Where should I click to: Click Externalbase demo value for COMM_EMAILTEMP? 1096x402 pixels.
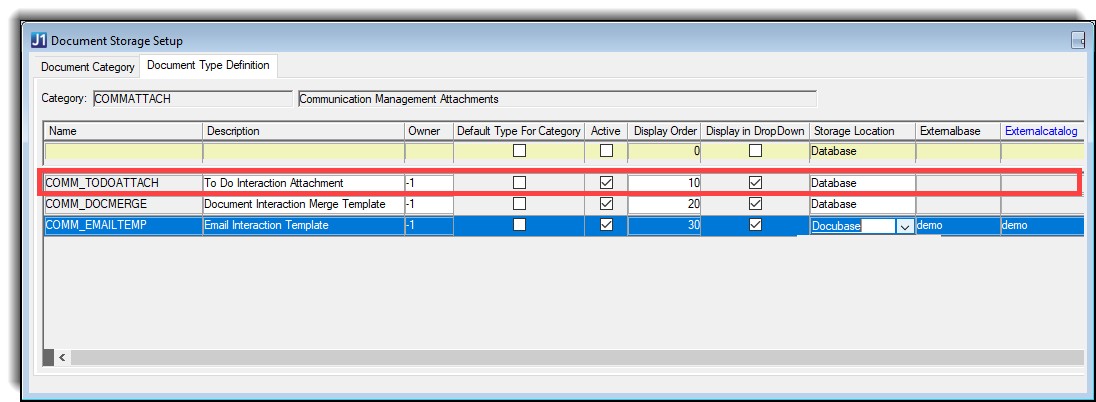click(x=958, y=226)
